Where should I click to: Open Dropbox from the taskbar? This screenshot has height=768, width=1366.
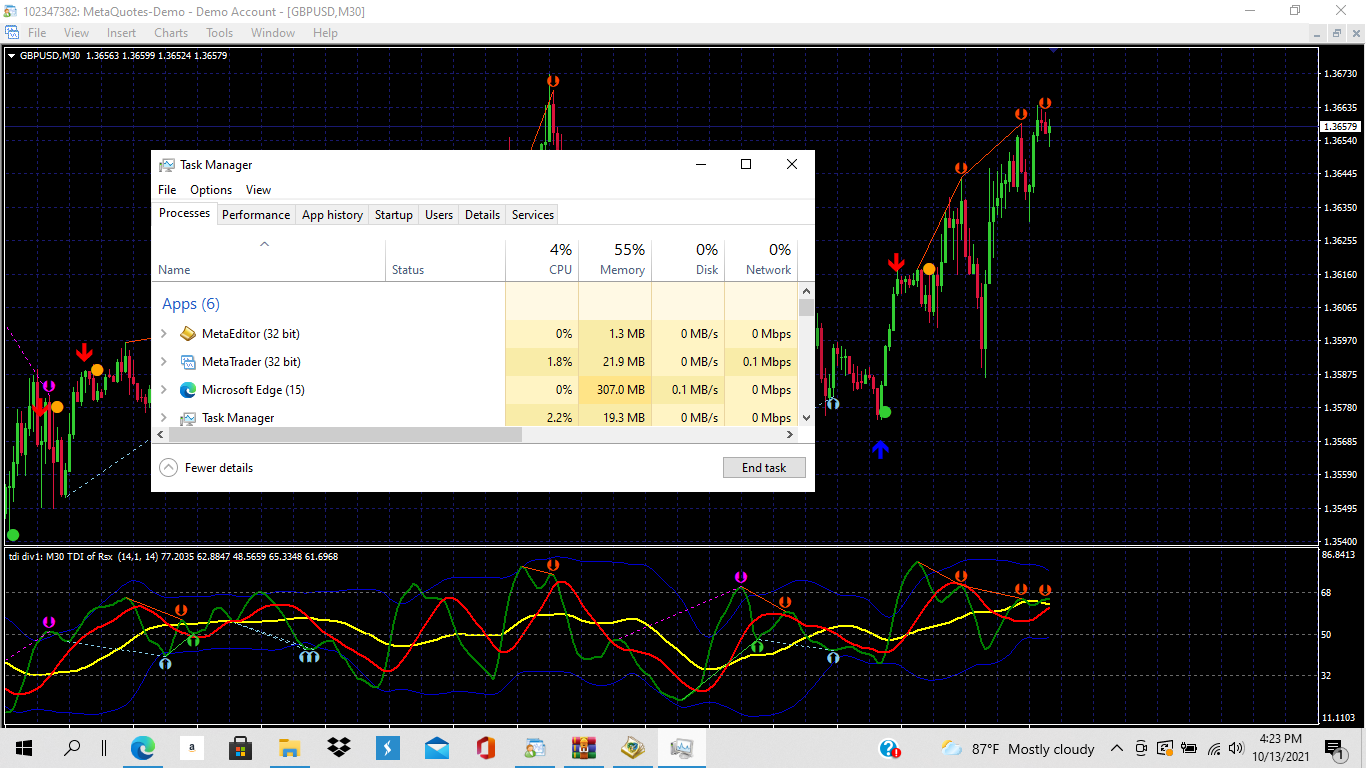point(339,748)
